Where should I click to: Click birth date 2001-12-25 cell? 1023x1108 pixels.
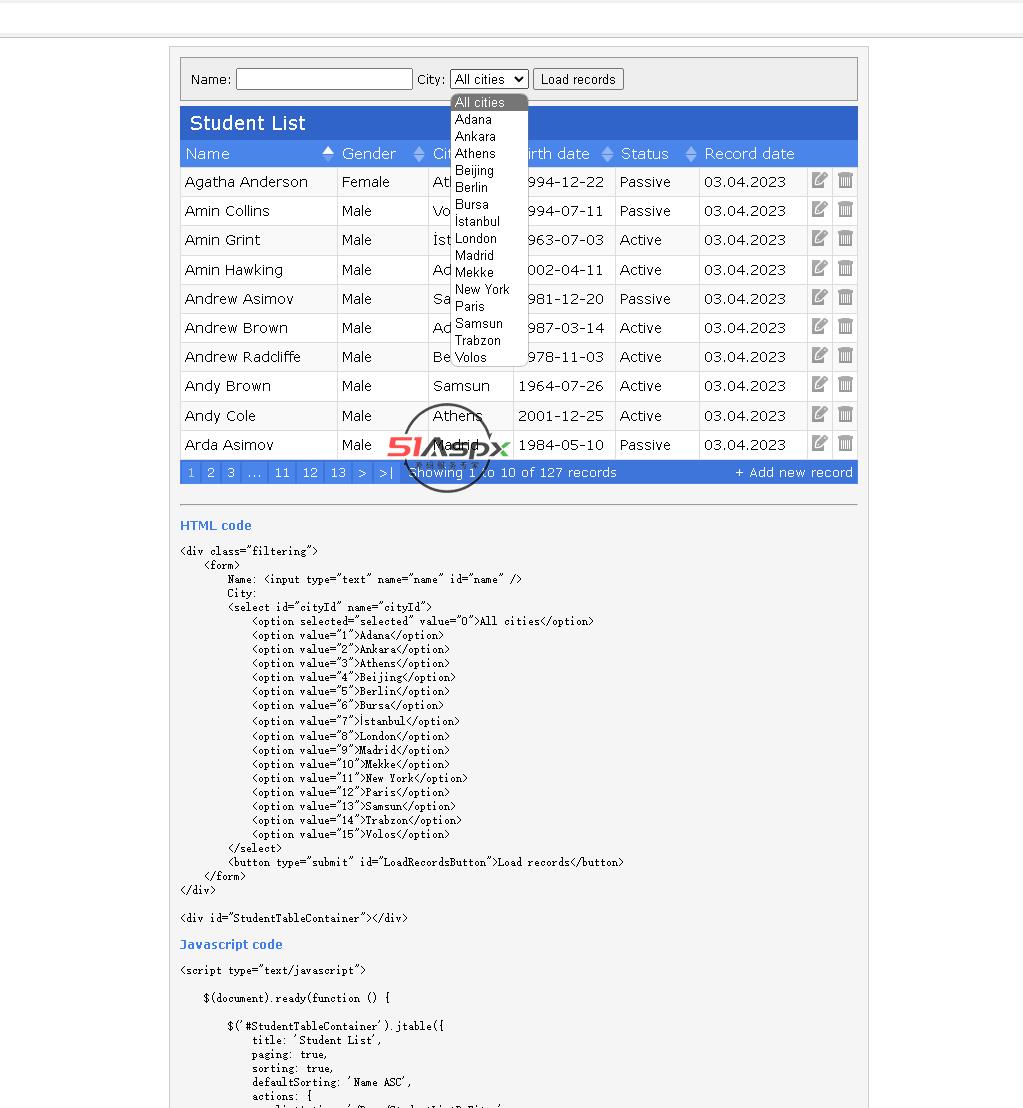point(564,416)
